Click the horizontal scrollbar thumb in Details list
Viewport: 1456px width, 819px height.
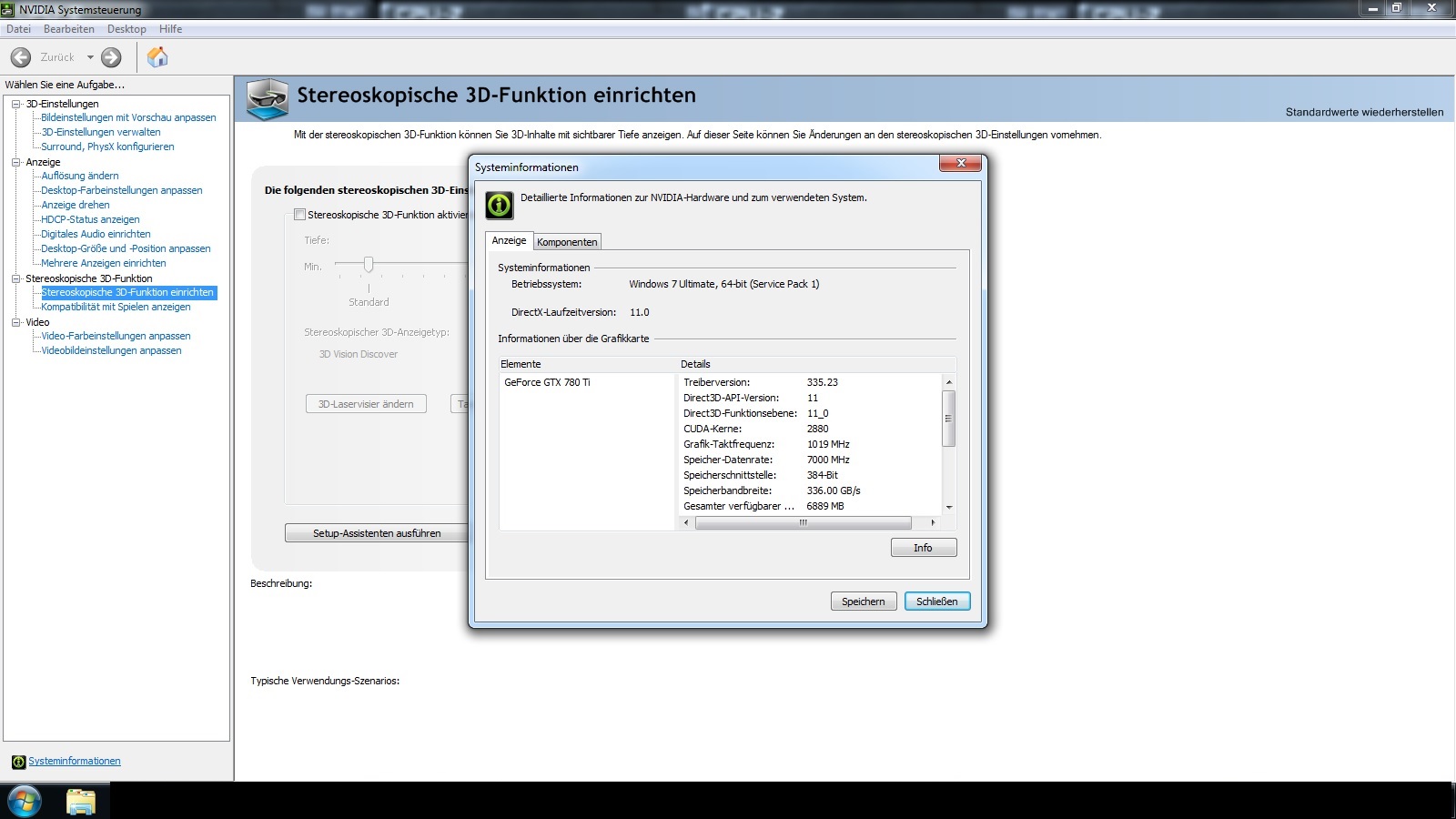pos(803,522)
